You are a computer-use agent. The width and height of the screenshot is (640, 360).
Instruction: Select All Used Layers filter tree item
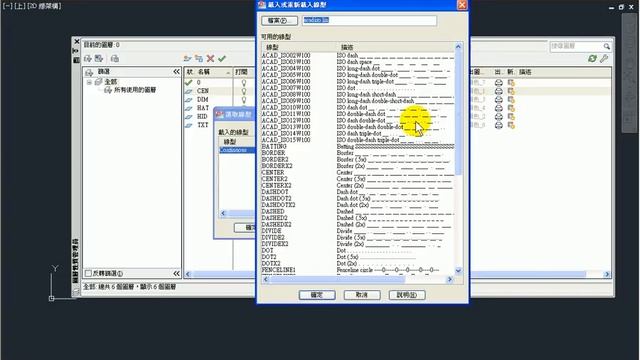(x=130, y=90)
